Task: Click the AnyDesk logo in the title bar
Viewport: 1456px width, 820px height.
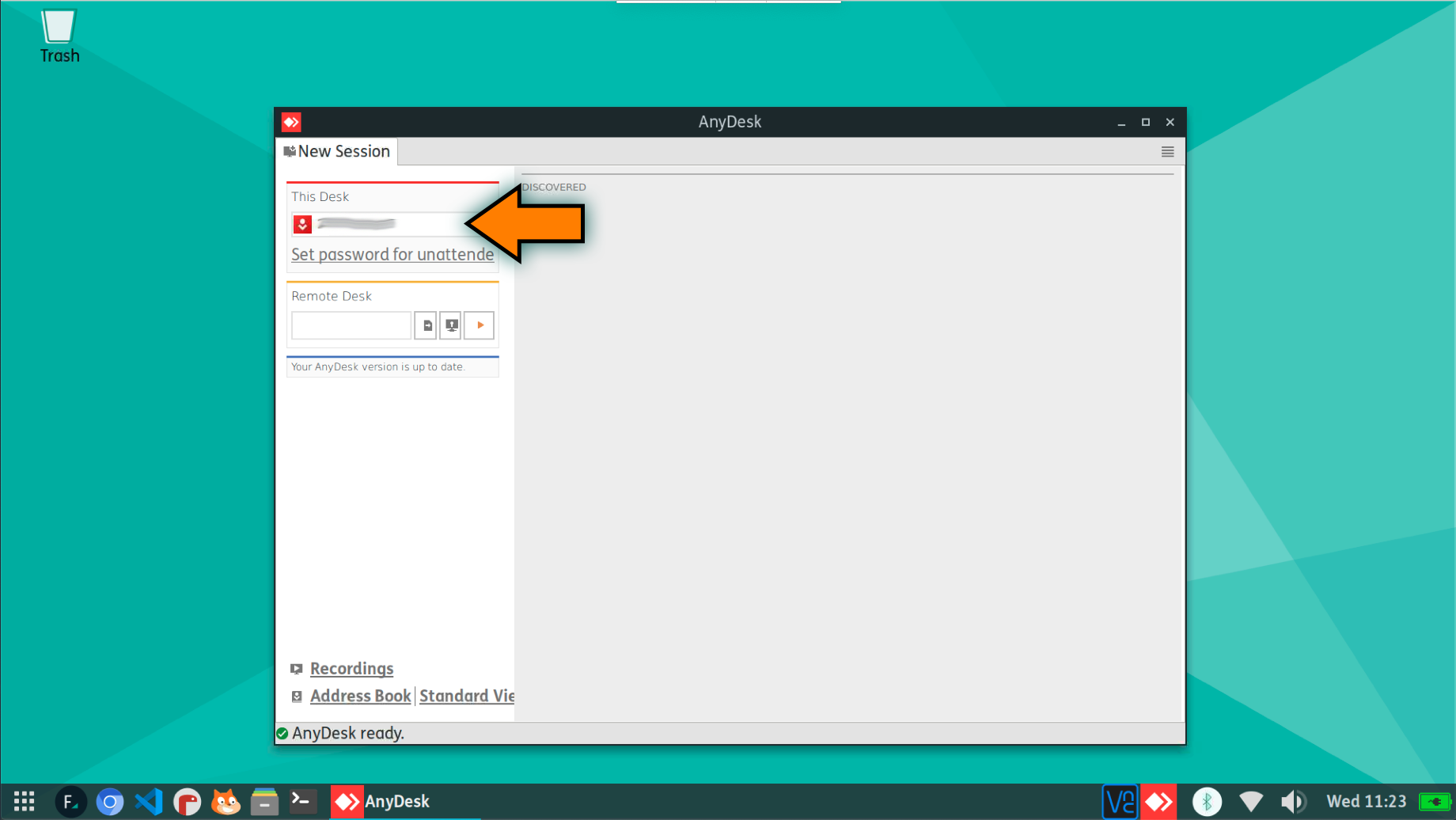Action: tap(291, 122)
